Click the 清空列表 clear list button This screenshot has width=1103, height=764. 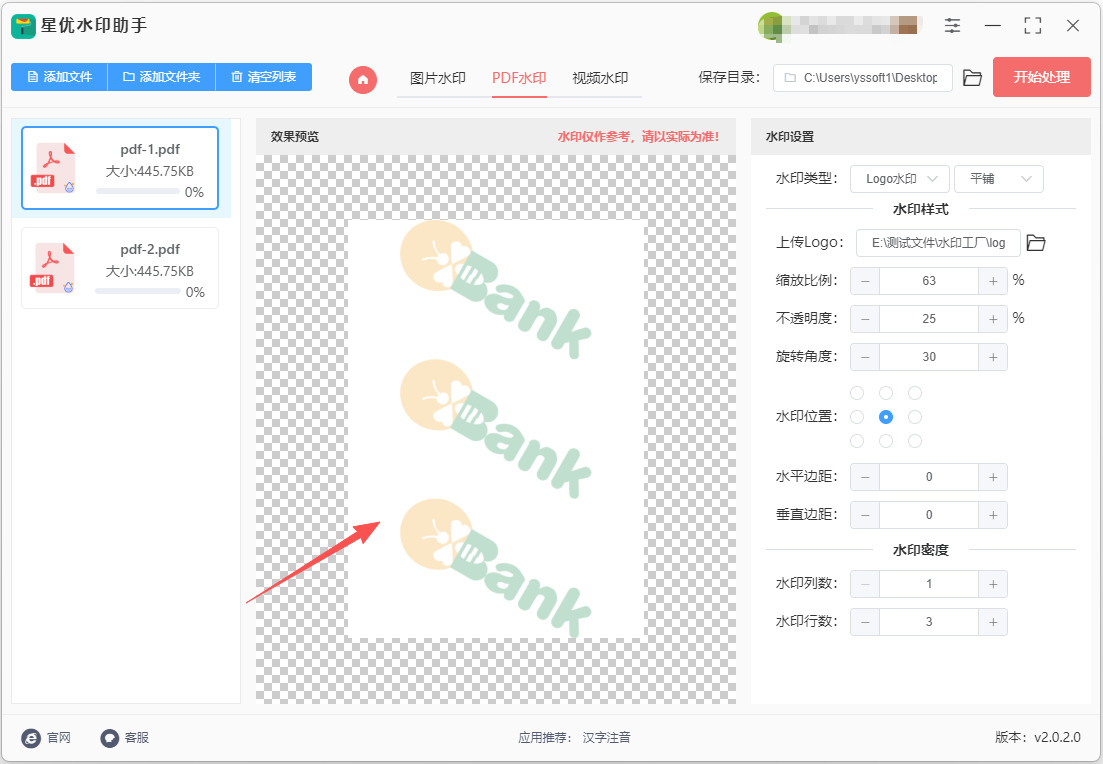tap(264, 77)
